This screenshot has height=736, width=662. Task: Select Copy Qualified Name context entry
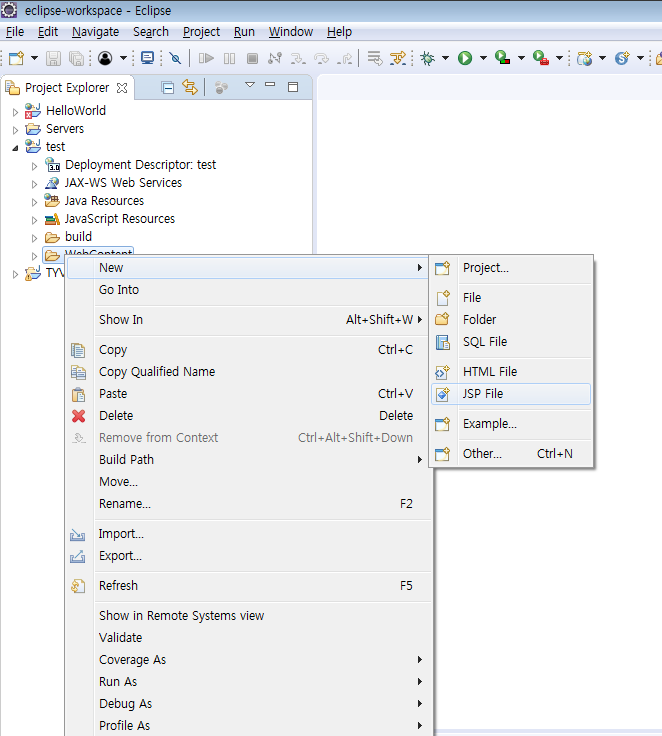pos(248,372)
